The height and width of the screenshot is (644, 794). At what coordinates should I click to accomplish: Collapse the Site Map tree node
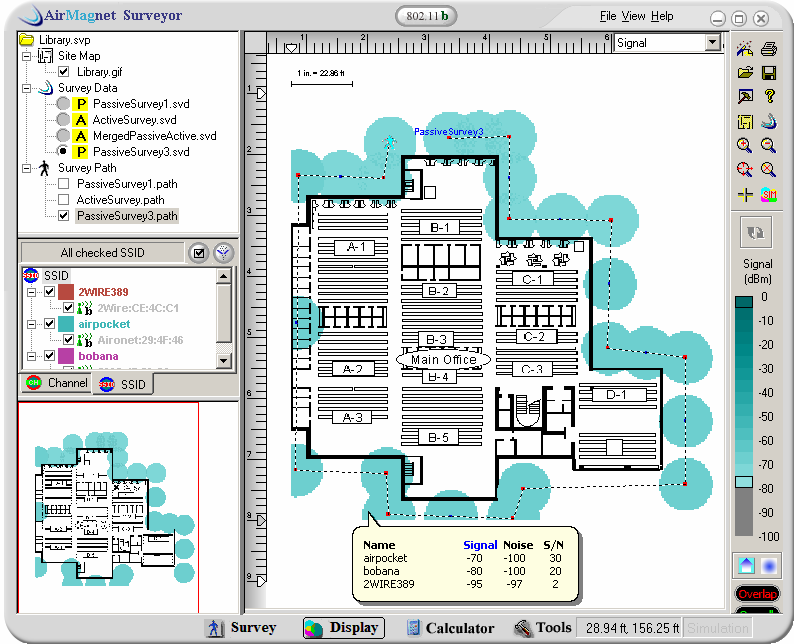(26, 56)
